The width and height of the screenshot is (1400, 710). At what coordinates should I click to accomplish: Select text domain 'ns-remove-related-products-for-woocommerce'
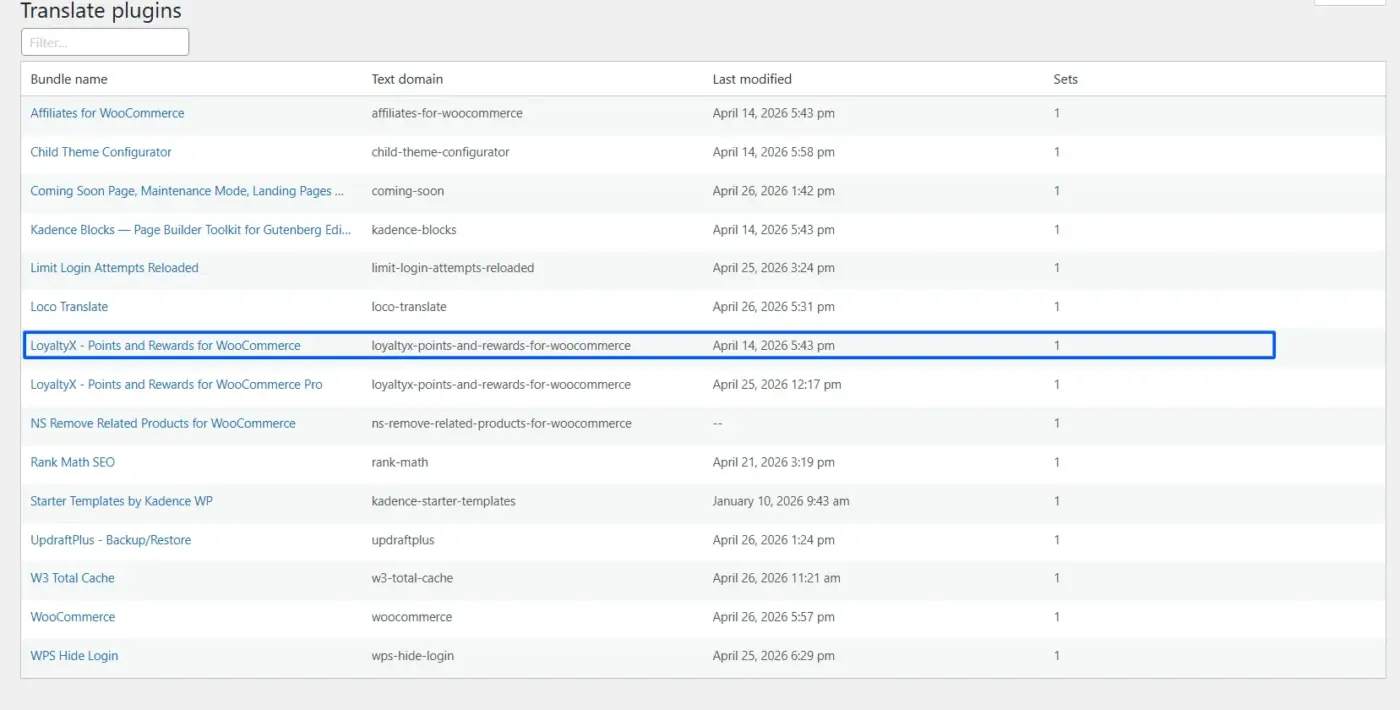coord(501,423)
